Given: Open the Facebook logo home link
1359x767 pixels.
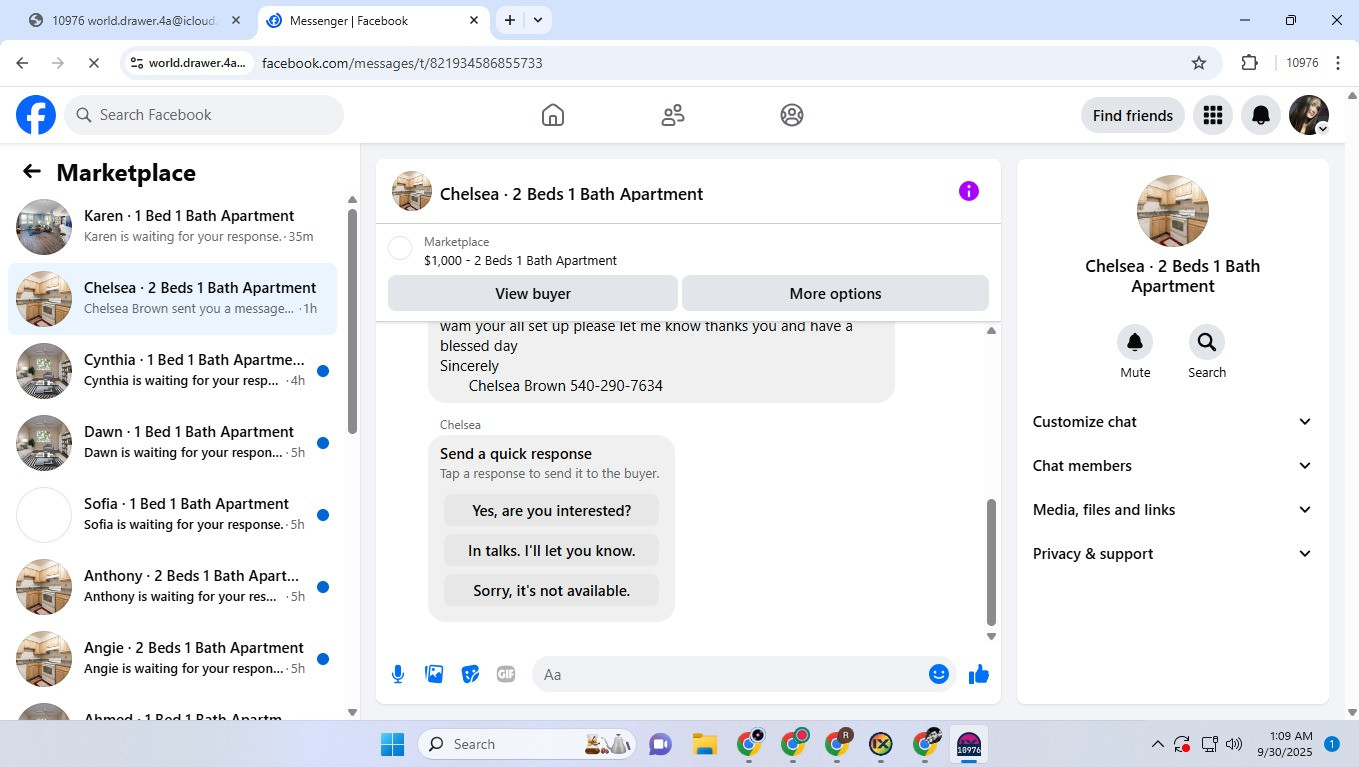Looking at the screenshot, I should [x=36, y=115].
